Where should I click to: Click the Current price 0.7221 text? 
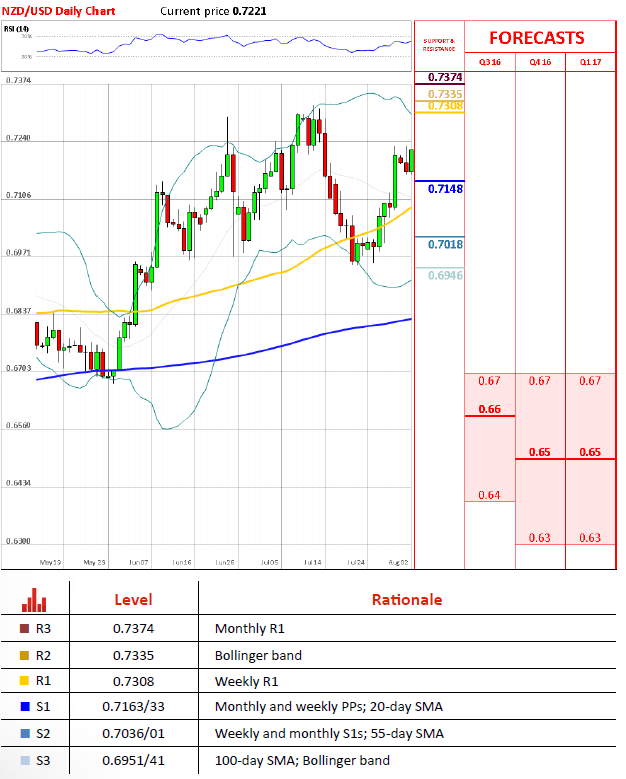click(213, 11)
